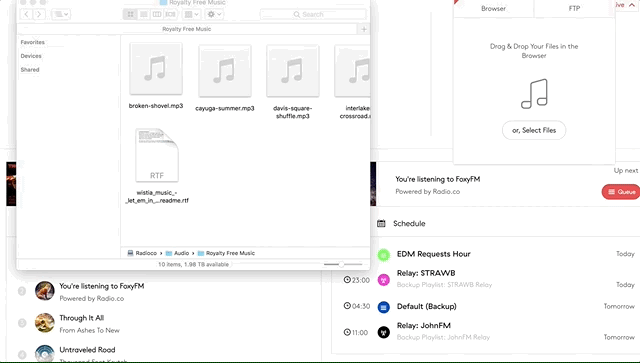Click the FoxyFM track cover art
The image size is (640, 363).
tap(44, 291)
